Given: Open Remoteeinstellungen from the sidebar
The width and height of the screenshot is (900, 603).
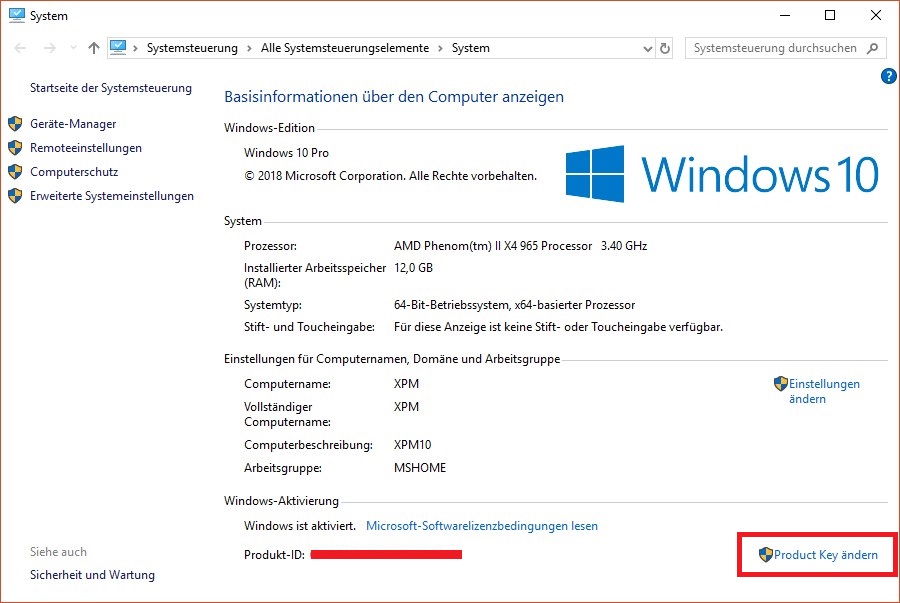Looking at the screenshot, I should (x=86, y=148).
